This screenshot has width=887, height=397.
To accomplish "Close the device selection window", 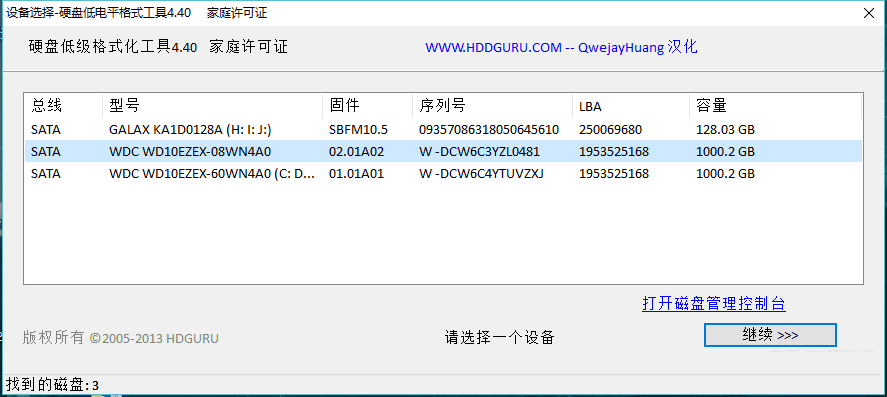I will click(869, 14).
